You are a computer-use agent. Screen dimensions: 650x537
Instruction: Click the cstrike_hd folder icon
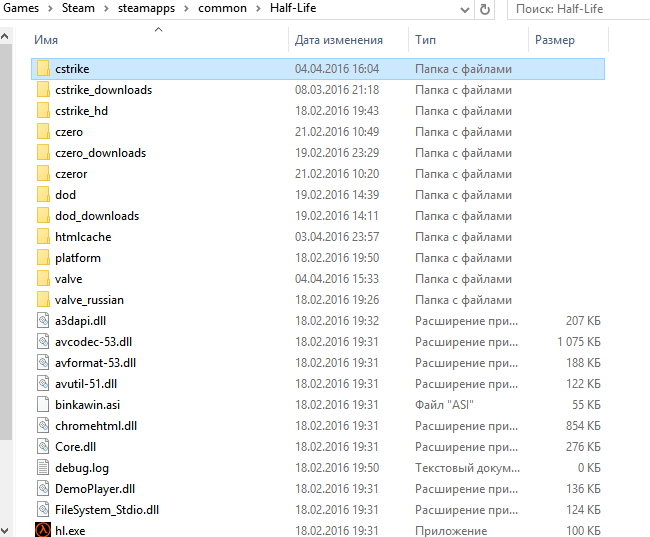(x=43, y=111)
